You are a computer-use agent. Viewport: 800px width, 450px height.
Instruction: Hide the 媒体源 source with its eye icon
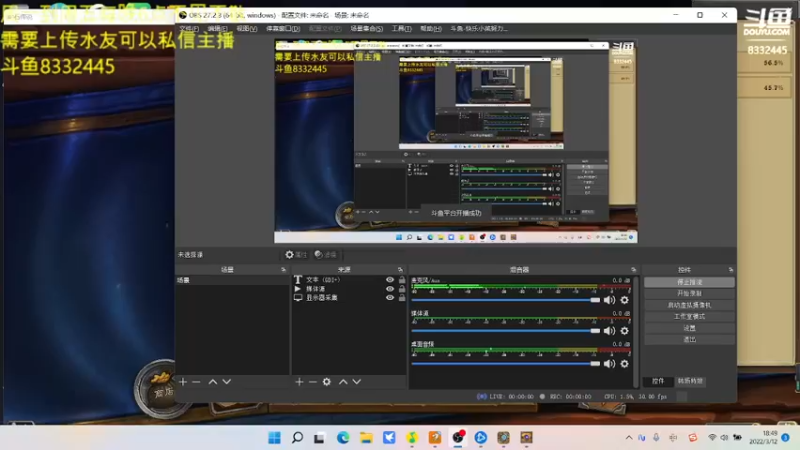click(390, 289)
